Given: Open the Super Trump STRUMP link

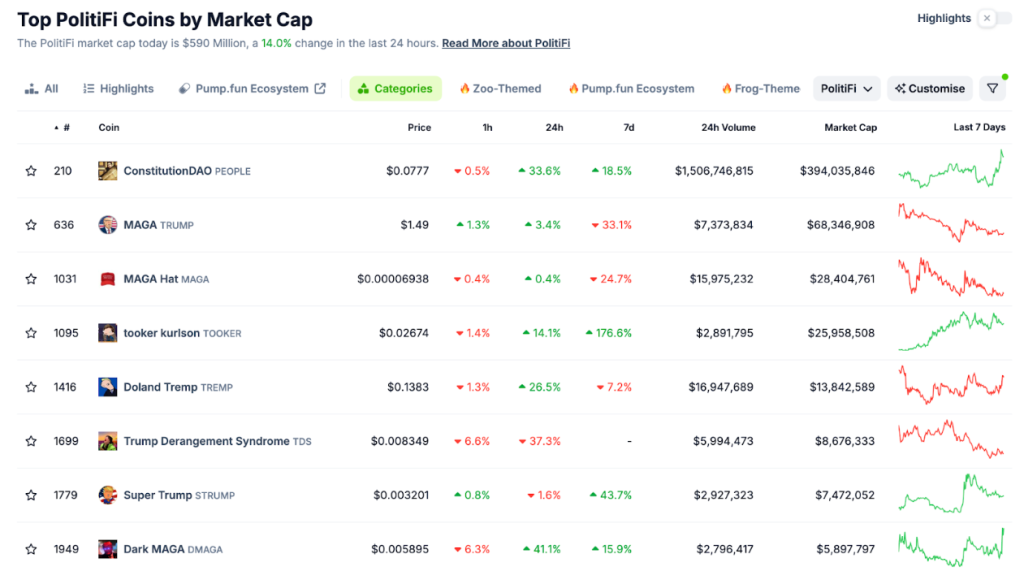Looking at the screenshot, I should (179, 495).
